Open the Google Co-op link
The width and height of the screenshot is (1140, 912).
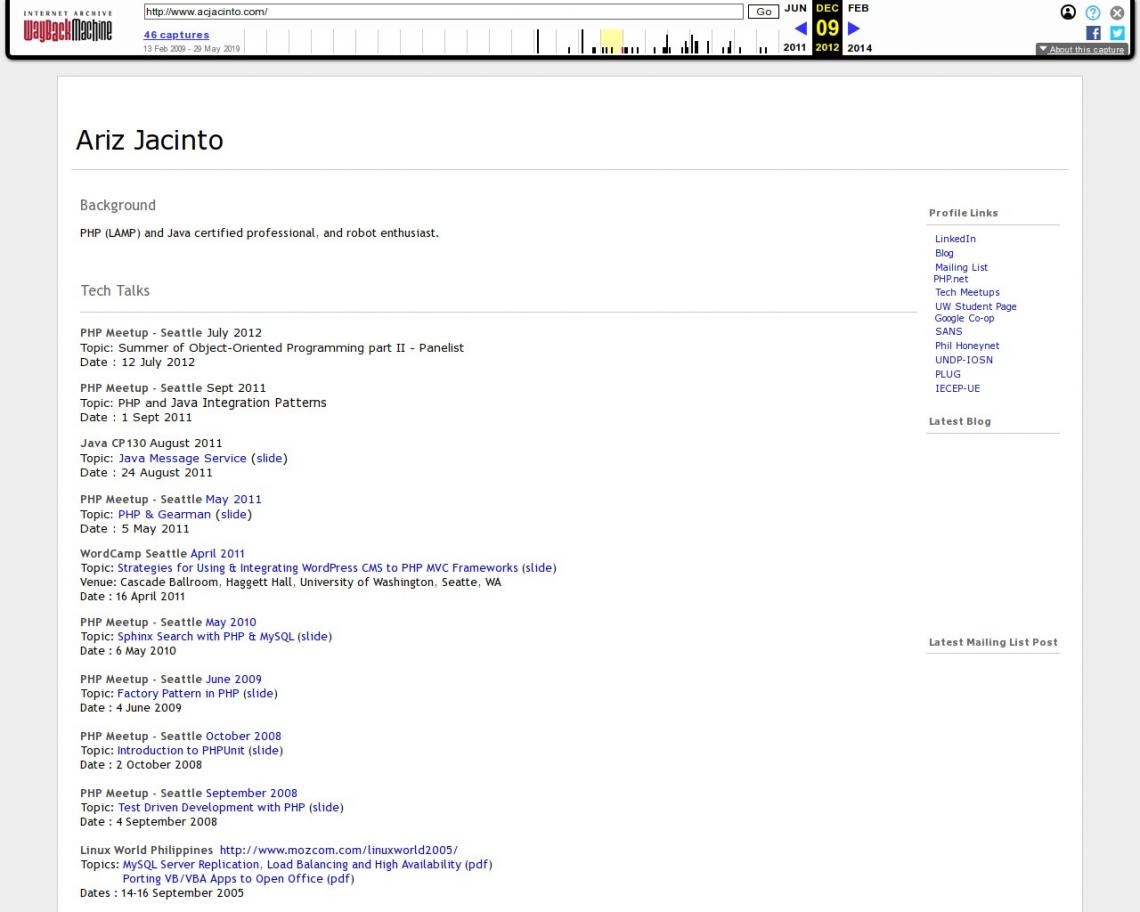click(x=965, y=318)
